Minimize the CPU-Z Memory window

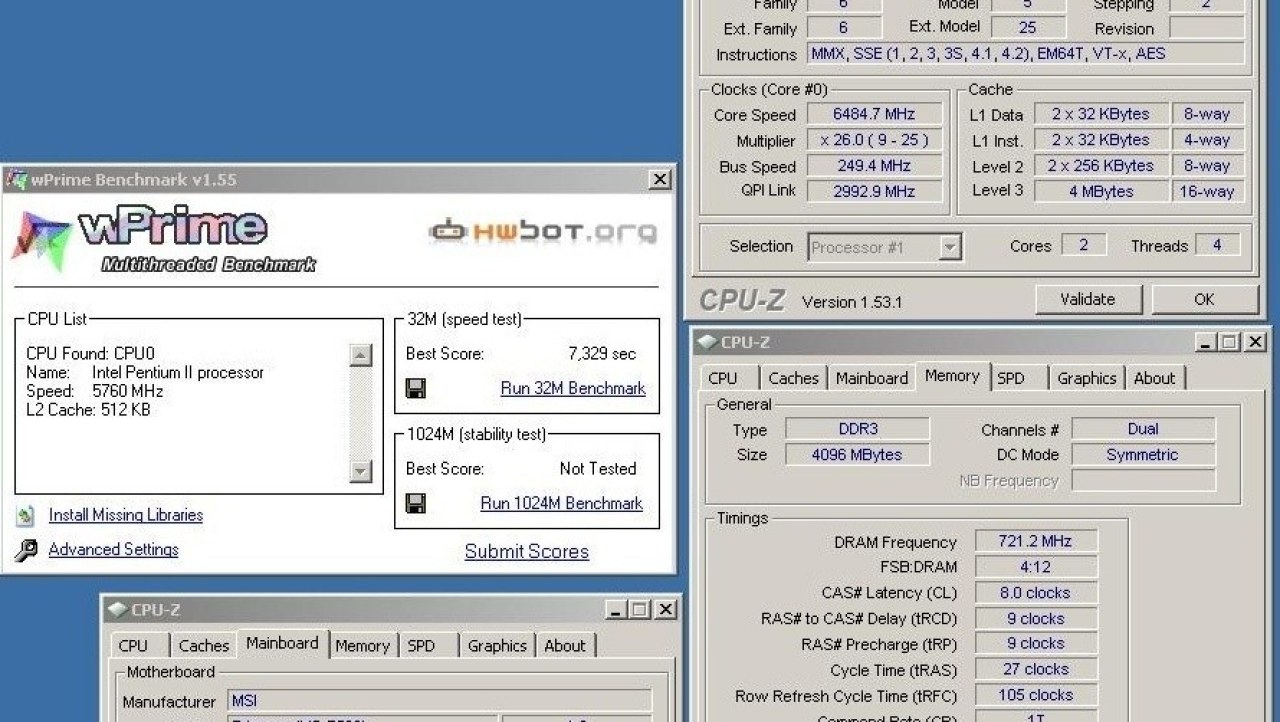coord(1206,342)
